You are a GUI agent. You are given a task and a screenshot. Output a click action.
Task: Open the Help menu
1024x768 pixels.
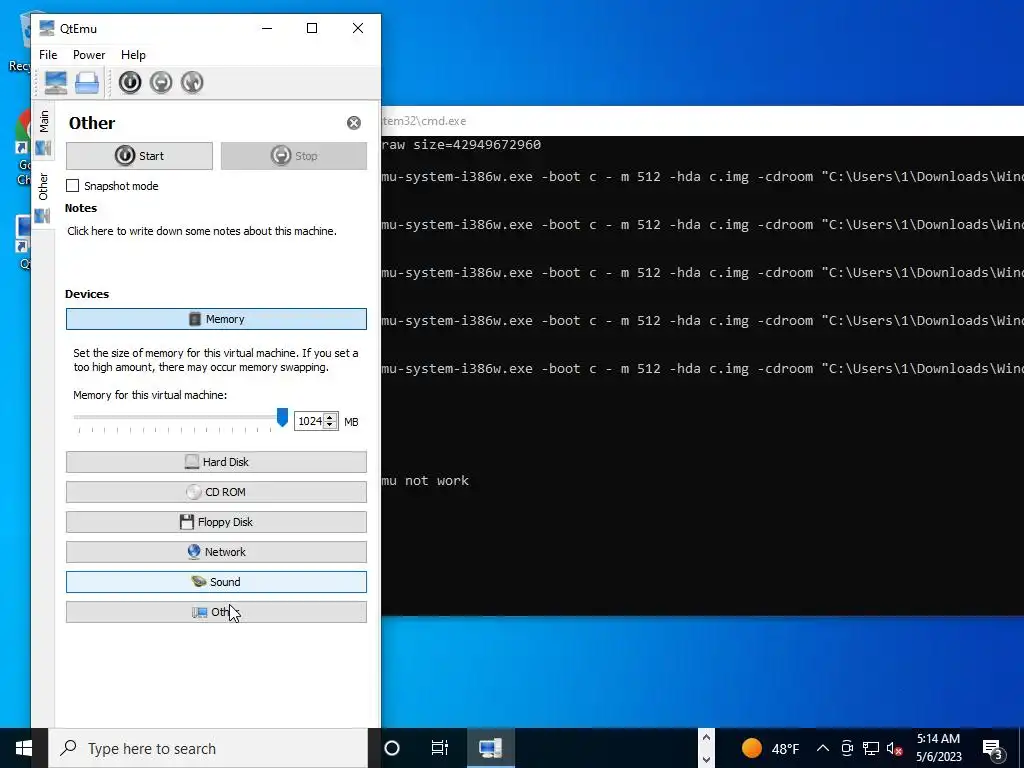[133, 55]
